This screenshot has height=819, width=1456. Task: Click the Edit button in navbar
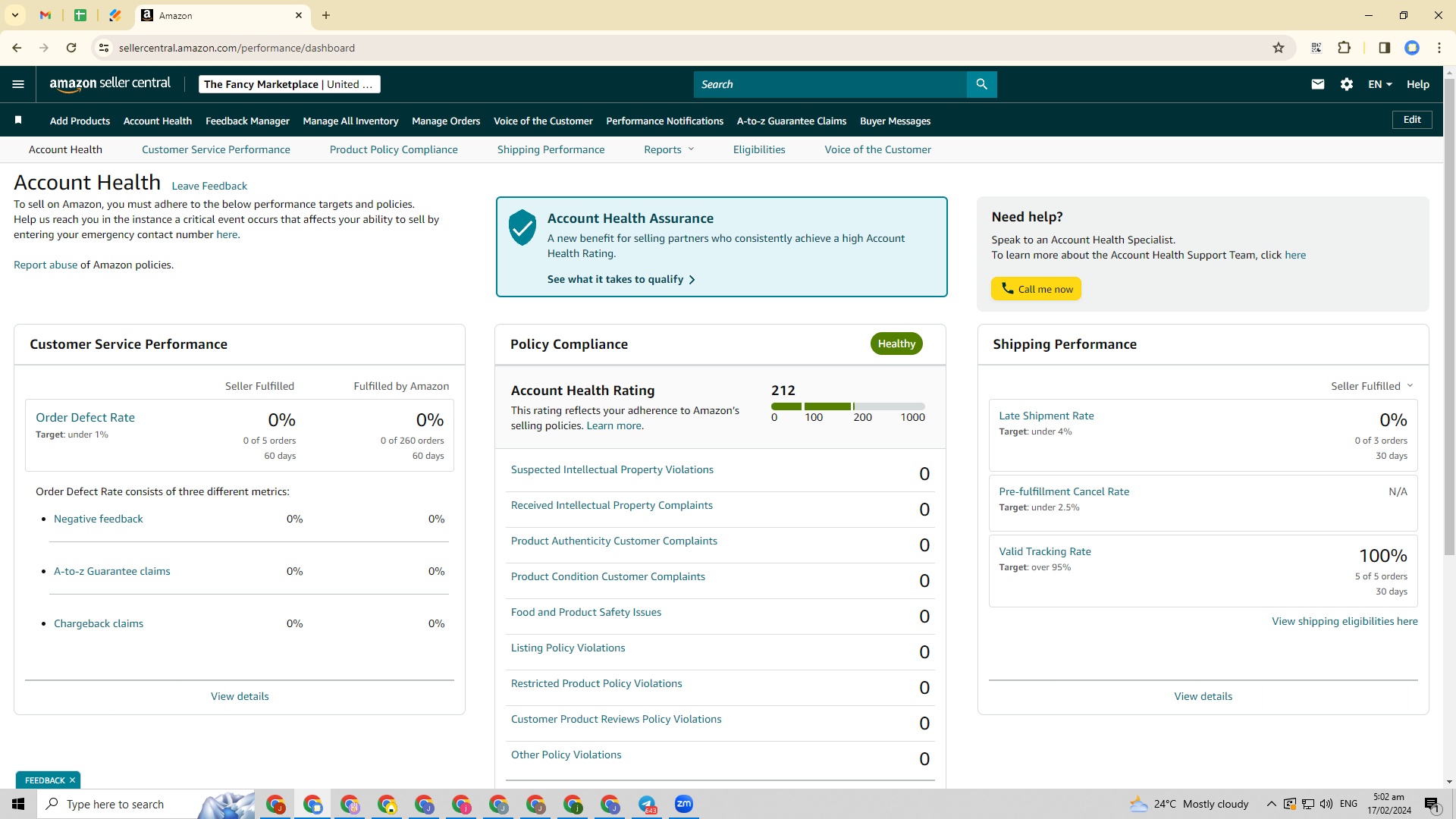click(x=1412, y=120)
